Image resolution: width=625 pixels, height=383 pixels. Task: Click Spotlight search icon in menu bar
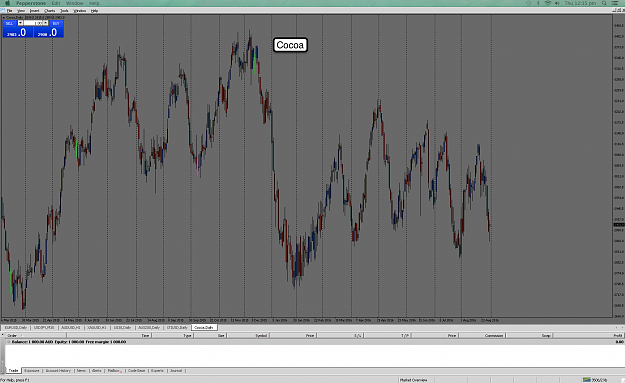604,3
